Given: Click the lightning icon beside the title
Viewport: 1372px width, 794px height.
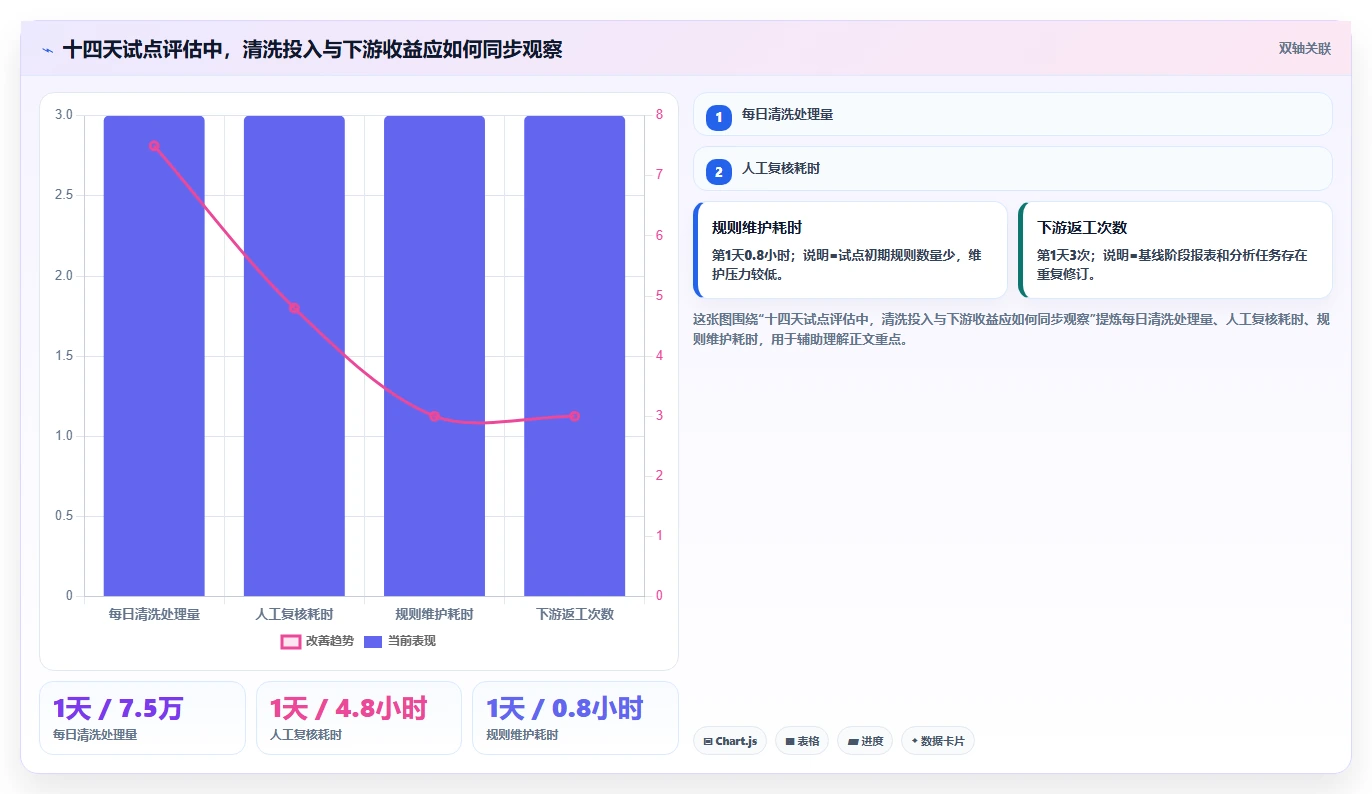Looking at the screenshot, I should point(48,49).
